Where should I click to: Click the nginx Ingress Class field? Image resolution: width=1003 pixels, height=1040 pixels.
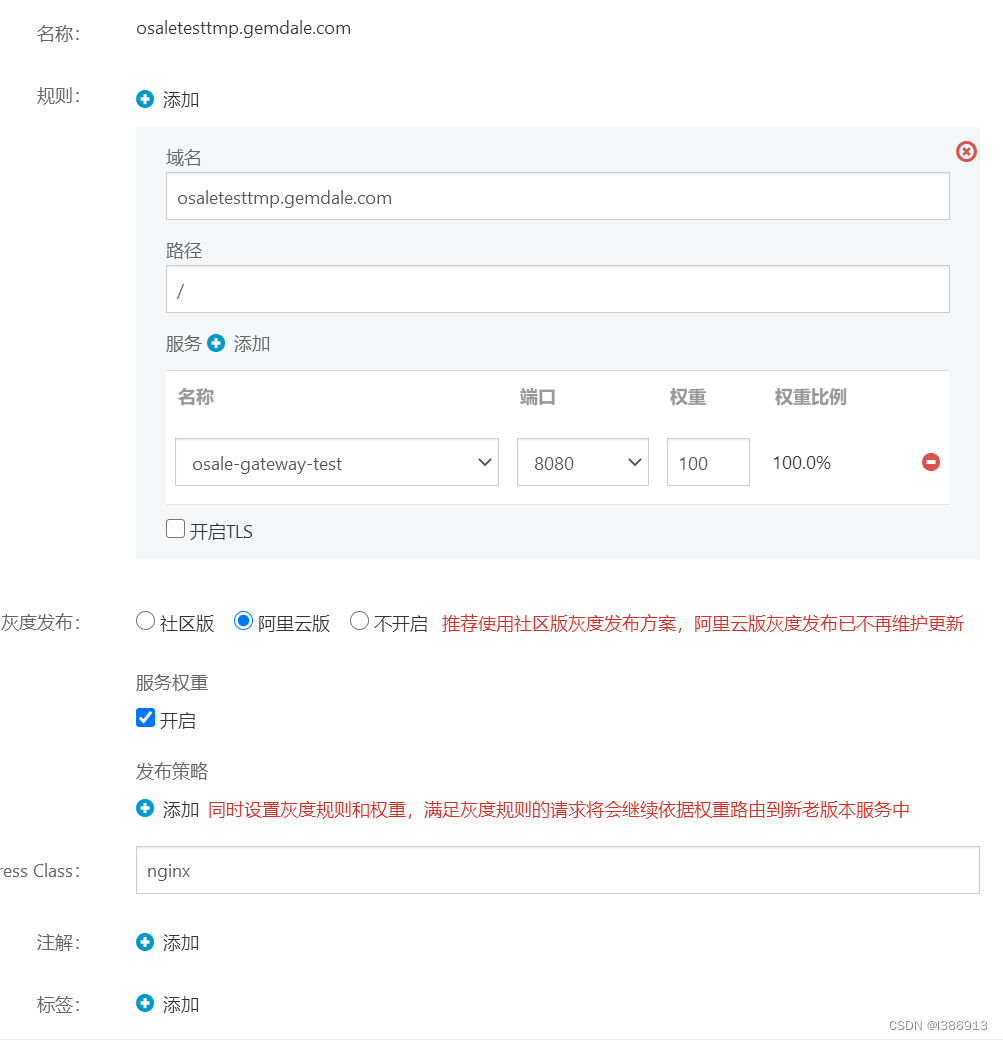pyautogui.click(x=557, y=870)
